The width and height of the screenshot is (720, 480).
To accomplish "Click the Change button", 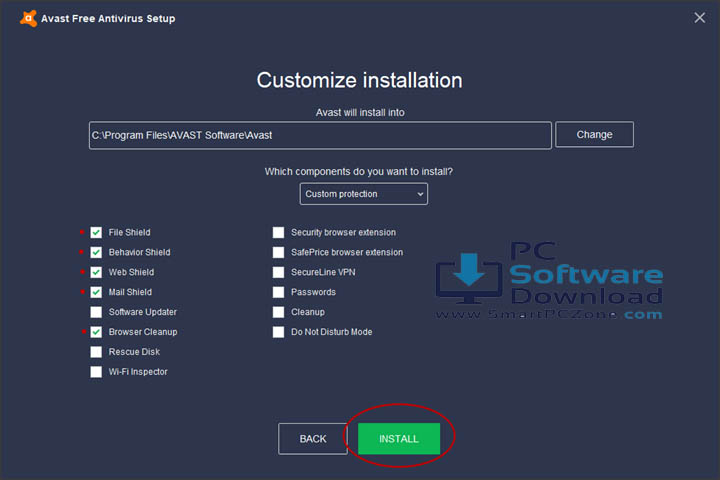I will coord(594,135).
